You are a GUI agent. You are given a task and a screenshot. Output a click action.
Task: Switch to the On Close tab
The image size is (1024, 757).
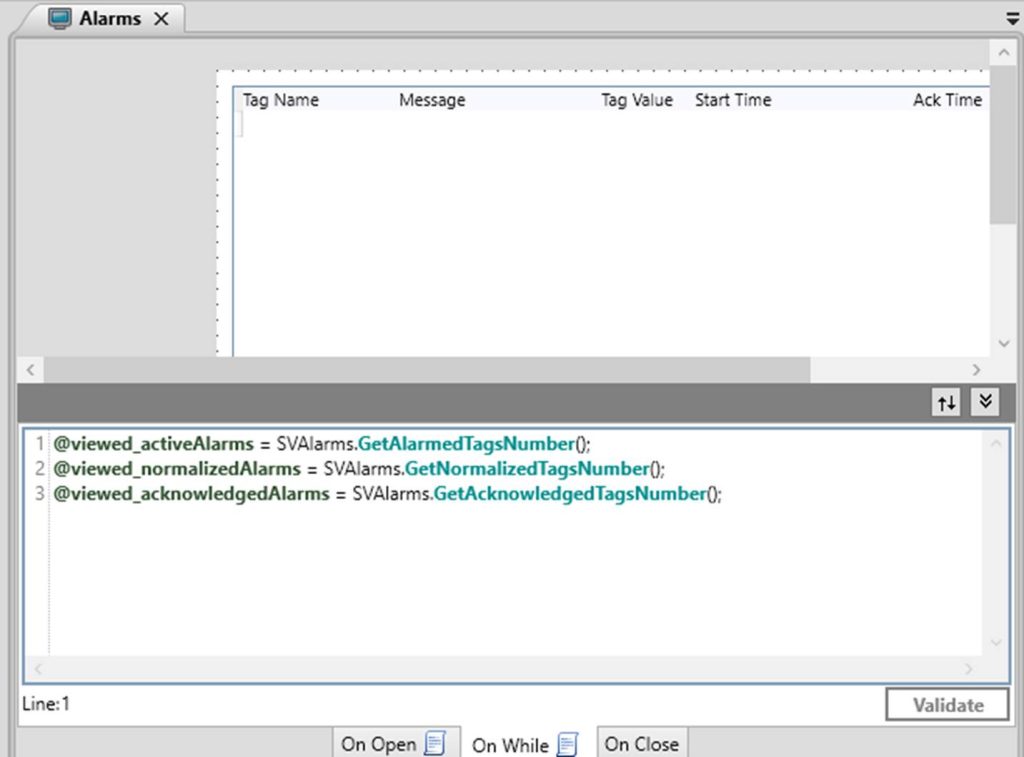point(642,743)
